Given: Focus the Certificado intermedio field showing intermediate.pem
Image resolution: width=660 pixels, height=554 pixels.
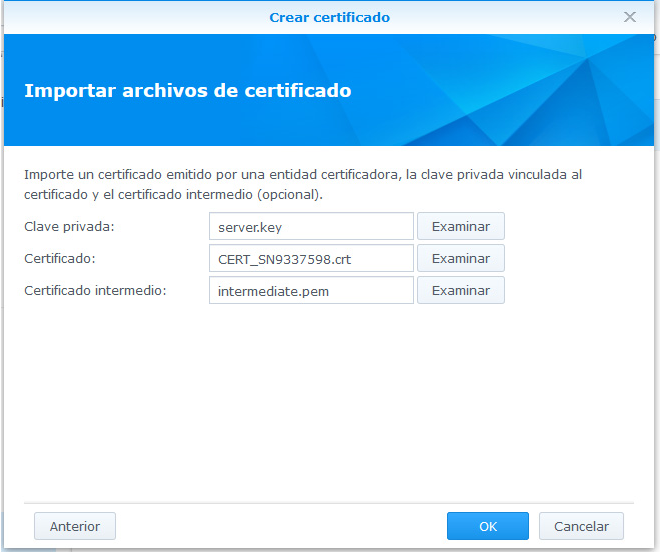Looking at the screenshot, I should pyautogui.click(x=311, y=290).
